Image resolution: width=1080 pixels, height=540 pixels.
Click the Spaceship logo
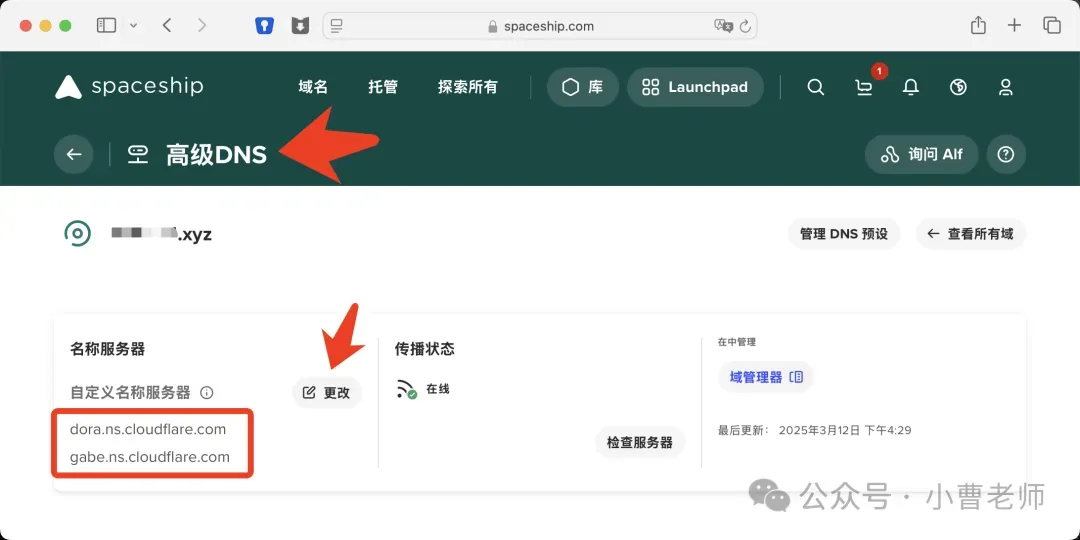point(129,87)
